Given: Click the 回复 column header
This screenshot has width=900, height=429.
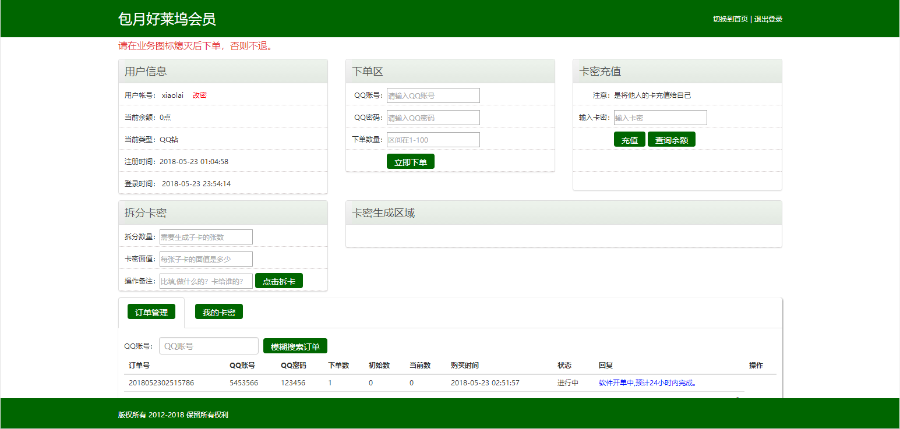Looking at the screenshot, I should [x=605, y=365].
